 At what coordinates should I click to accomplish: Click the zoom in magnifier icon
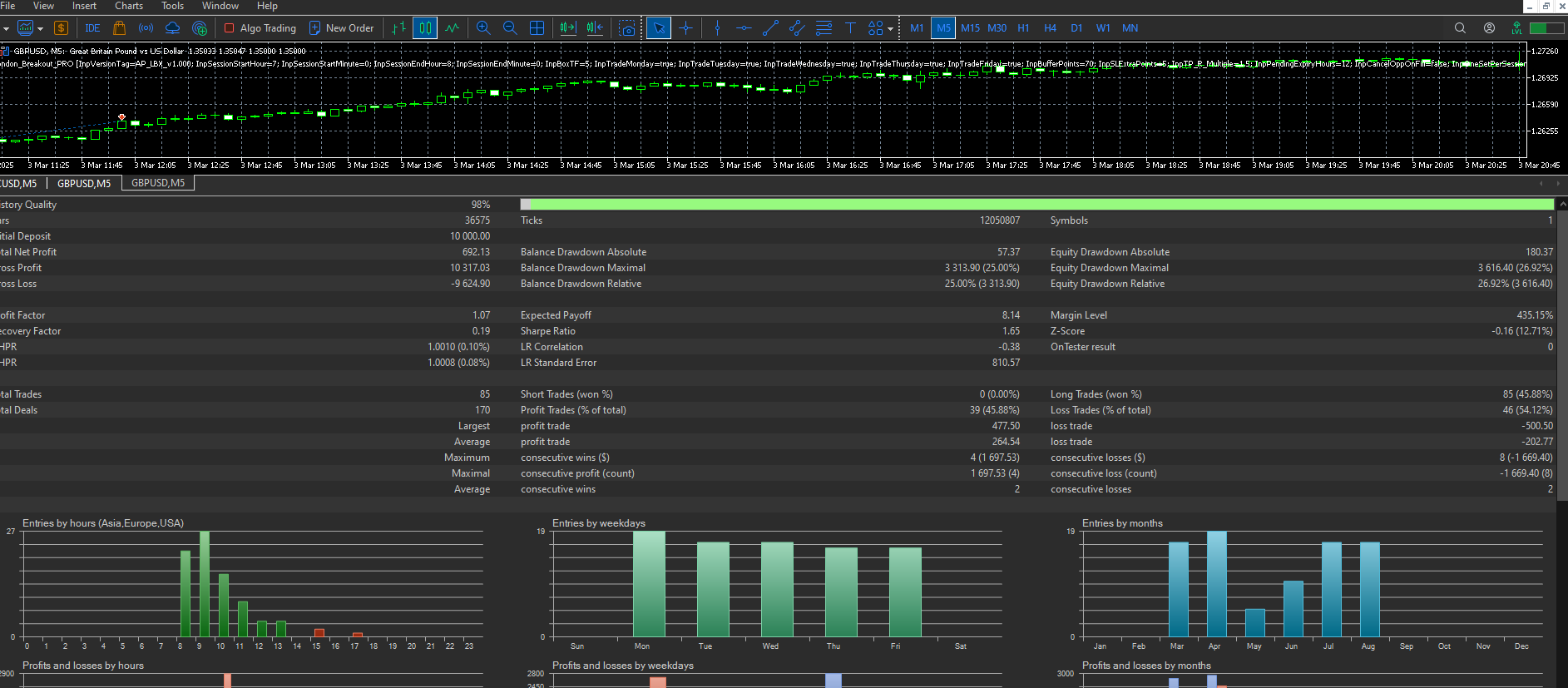pos(483,28)
